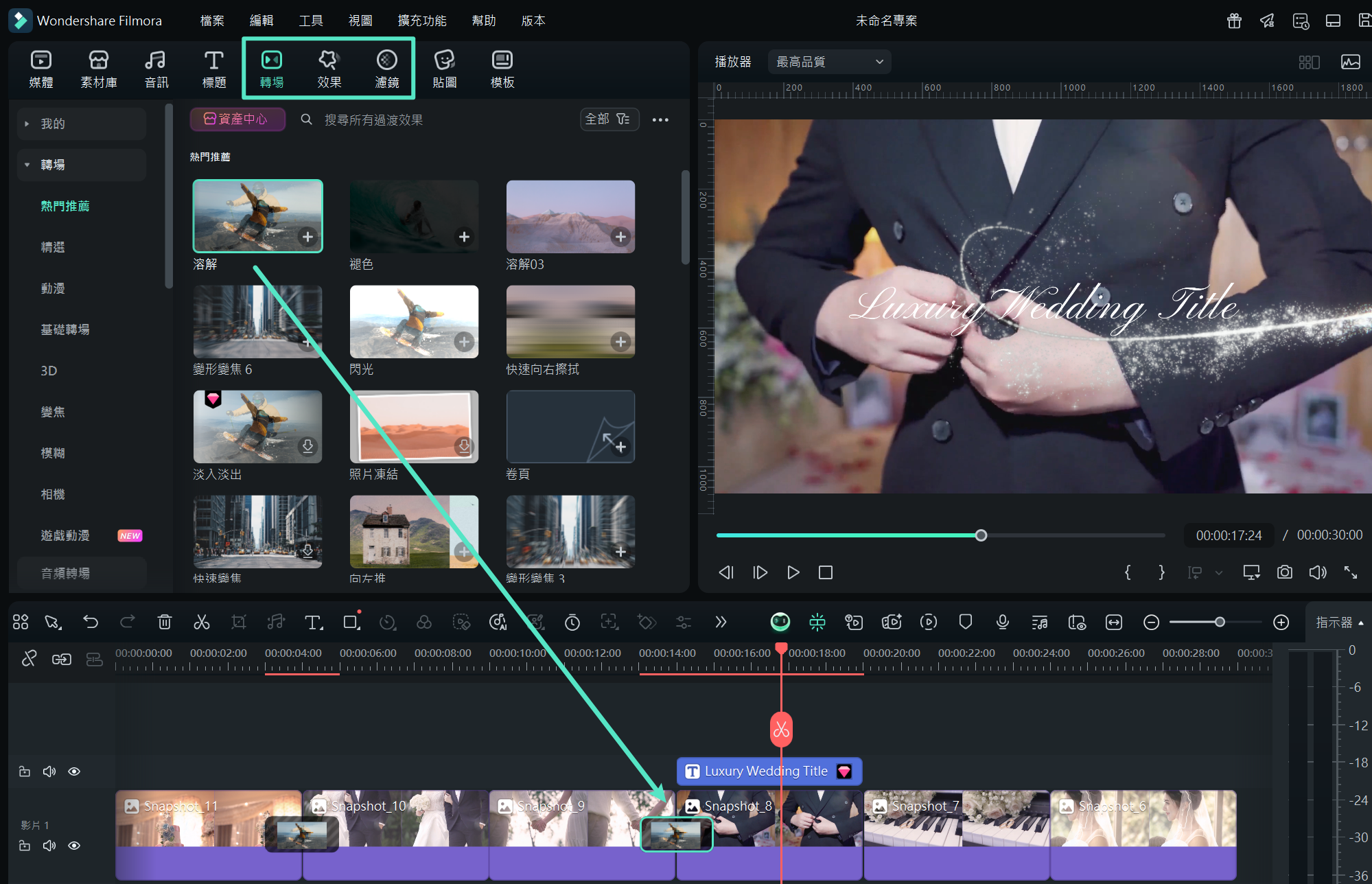Open the Templates (模板) panel
Viewport: 1372px width, 884px height.
(502, 69)
